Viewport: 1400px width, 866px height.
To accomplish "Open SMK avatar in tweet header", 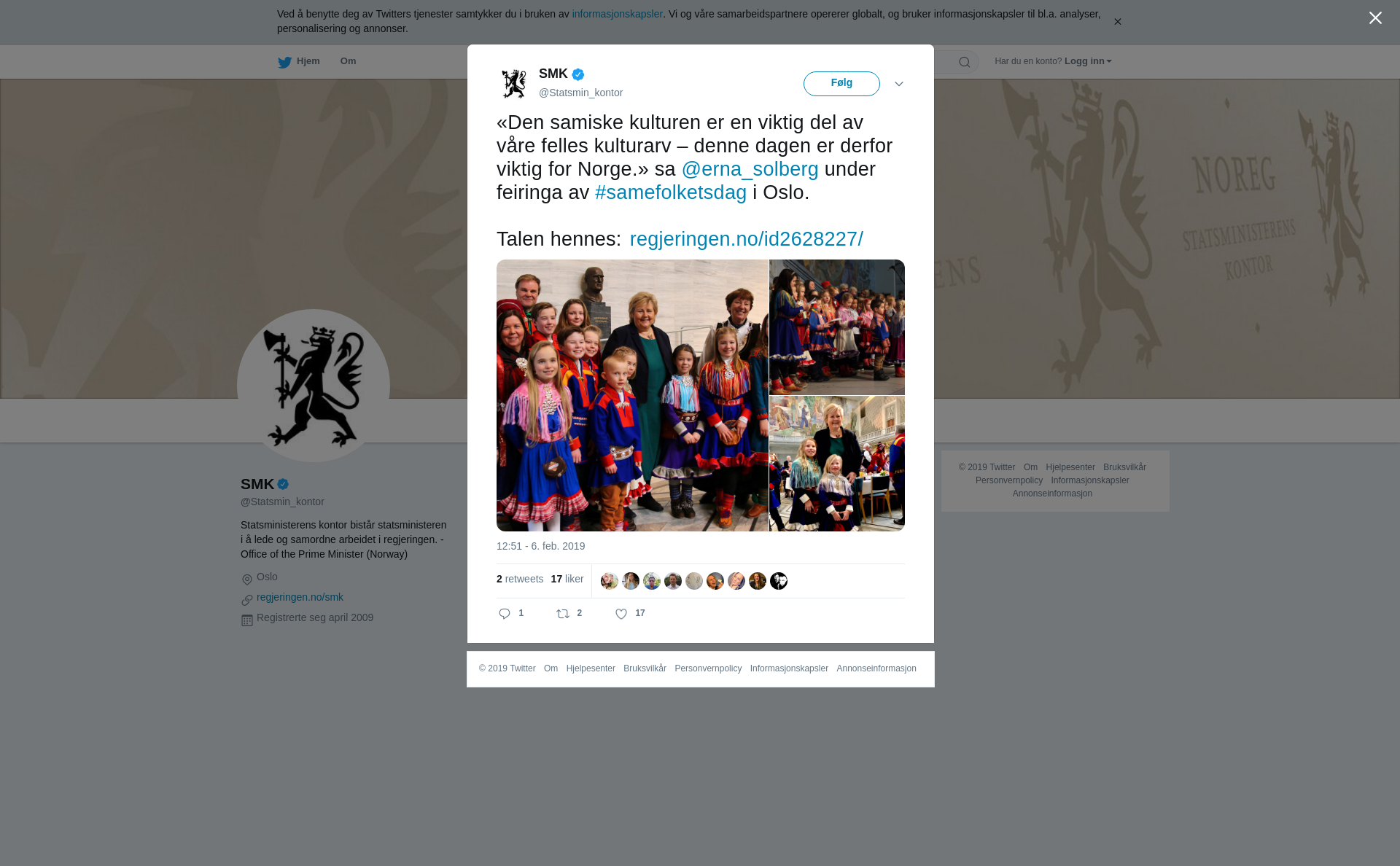I will pos(514,83).
